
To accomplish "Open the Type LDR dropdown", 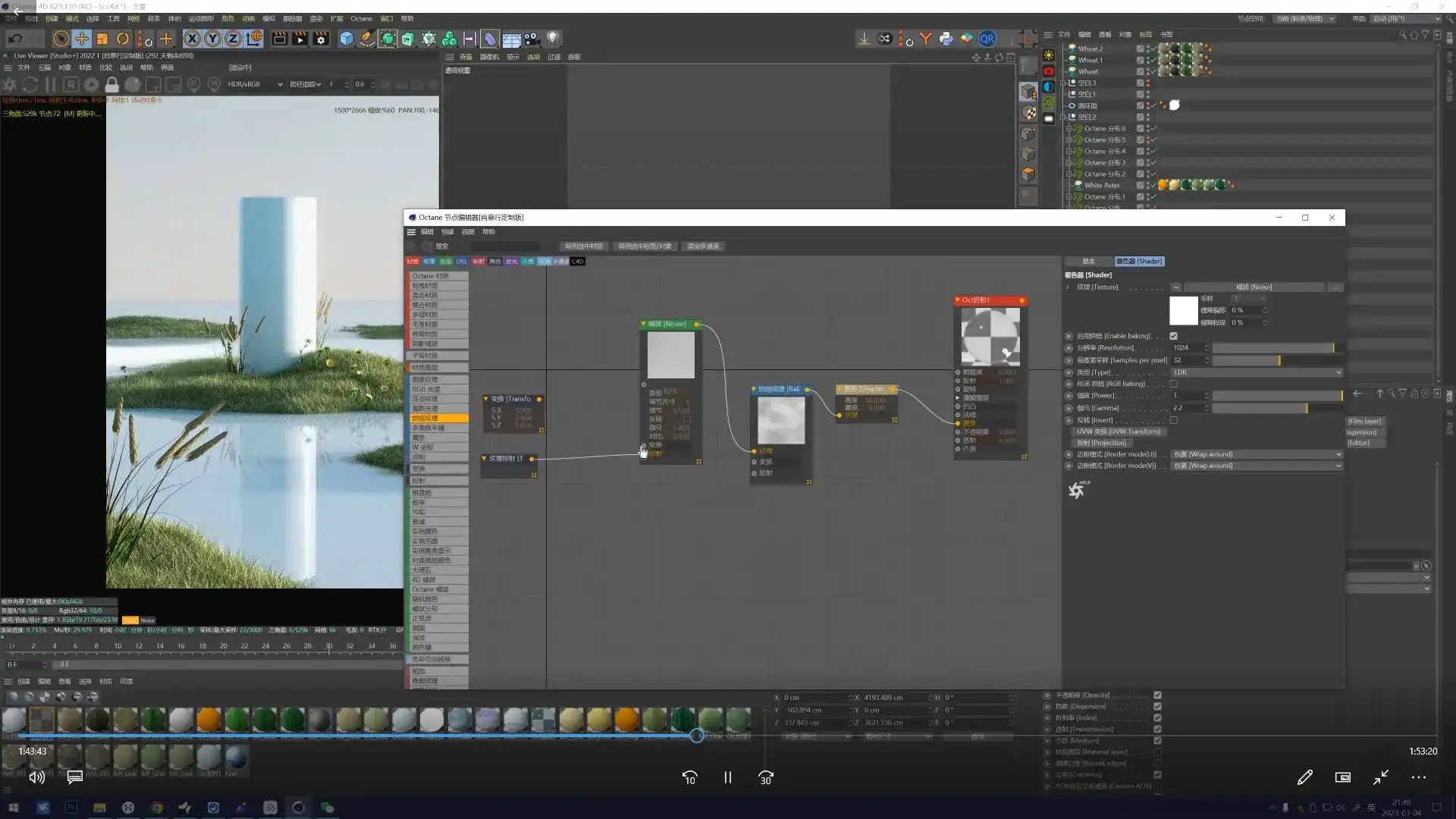I will 1257,372.
